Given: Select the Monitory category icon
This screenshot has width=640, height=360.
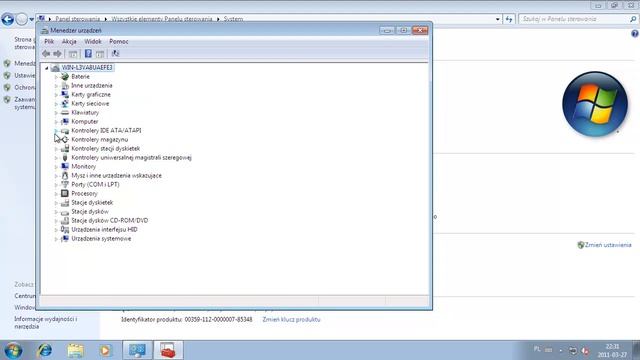Looking at the screenshot, I should tap(65, 166).
